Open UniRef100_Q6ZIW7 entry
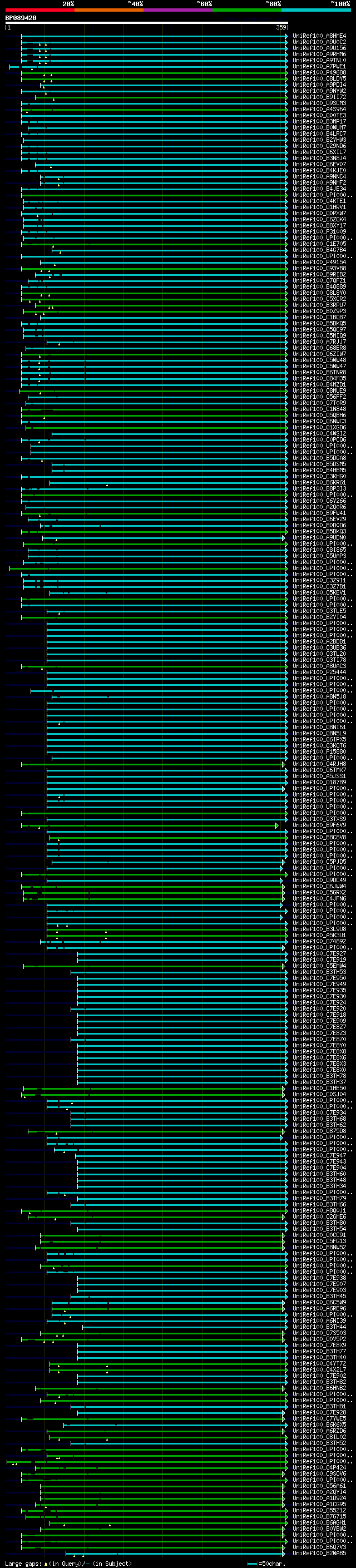Viewport: 356px width, 1568px height. 319,354
